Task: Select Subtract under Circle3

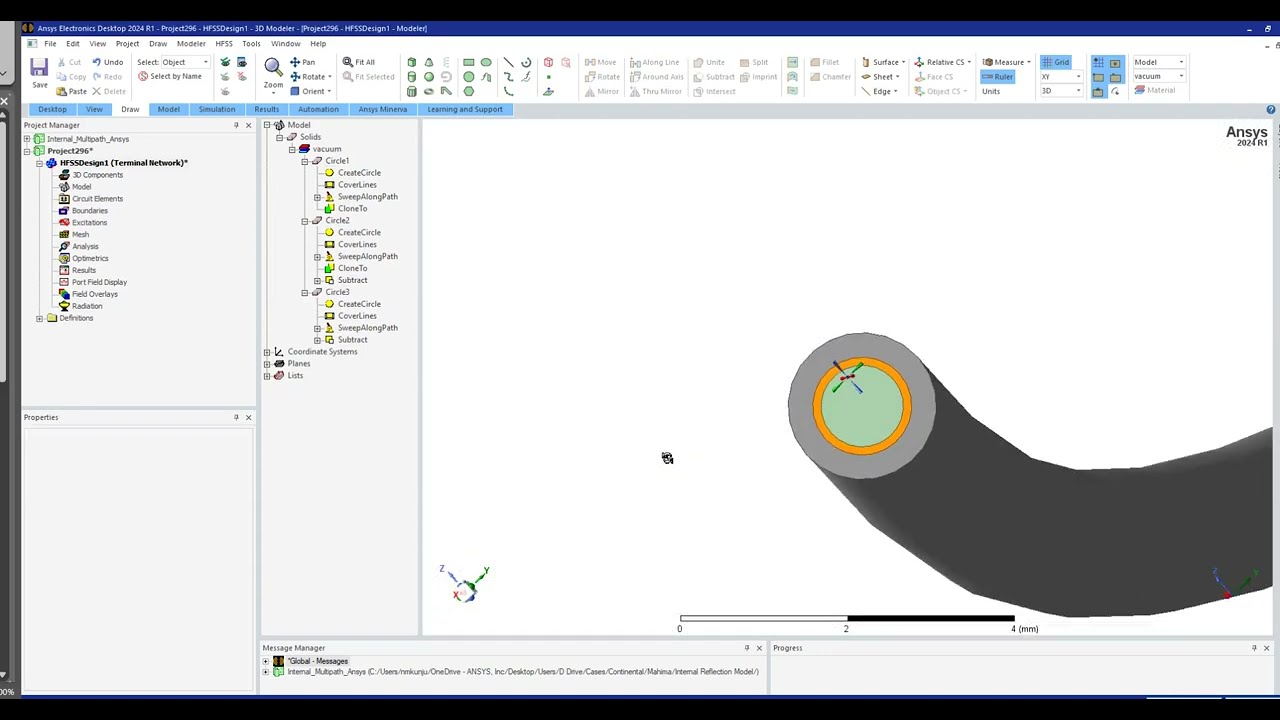Action: click(352, 340)
